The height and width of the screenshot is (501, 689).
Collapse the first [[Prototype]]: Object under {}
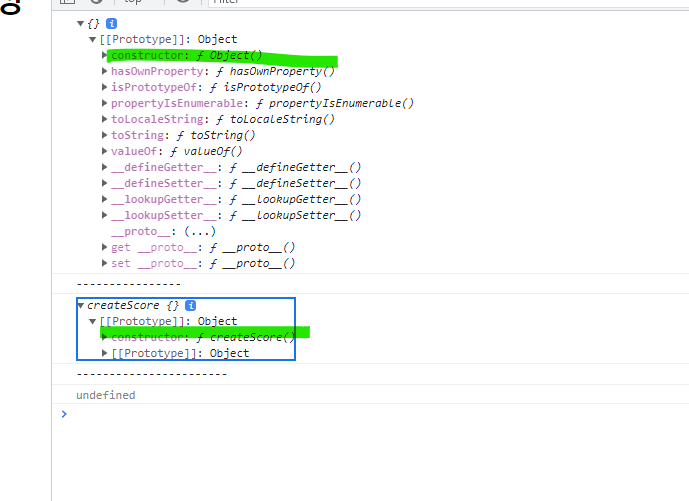pos(92,40)
